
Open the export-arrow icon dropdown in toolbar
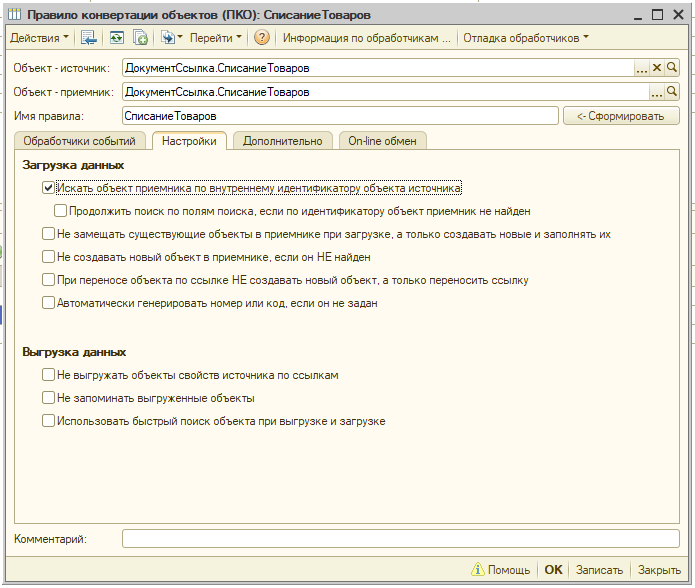click(x=172, y=38)
